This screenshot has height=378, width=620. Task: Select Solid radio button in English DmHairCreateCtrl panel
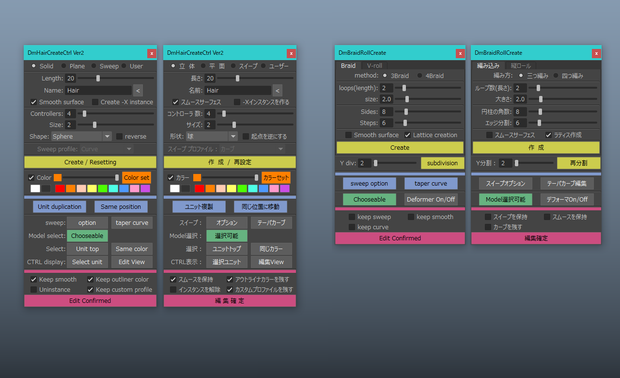click(x=34, y=66)
